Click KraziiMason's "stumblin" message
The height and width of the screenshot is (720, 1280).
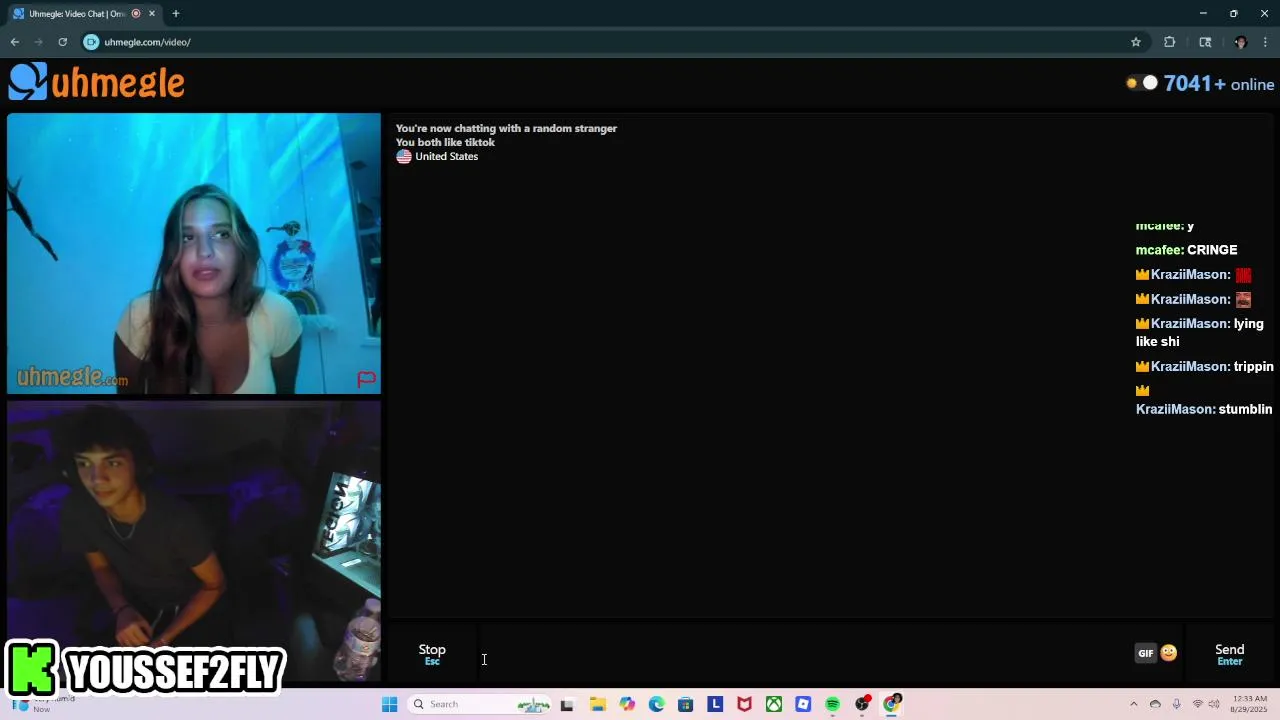[x=1204, y=400]
